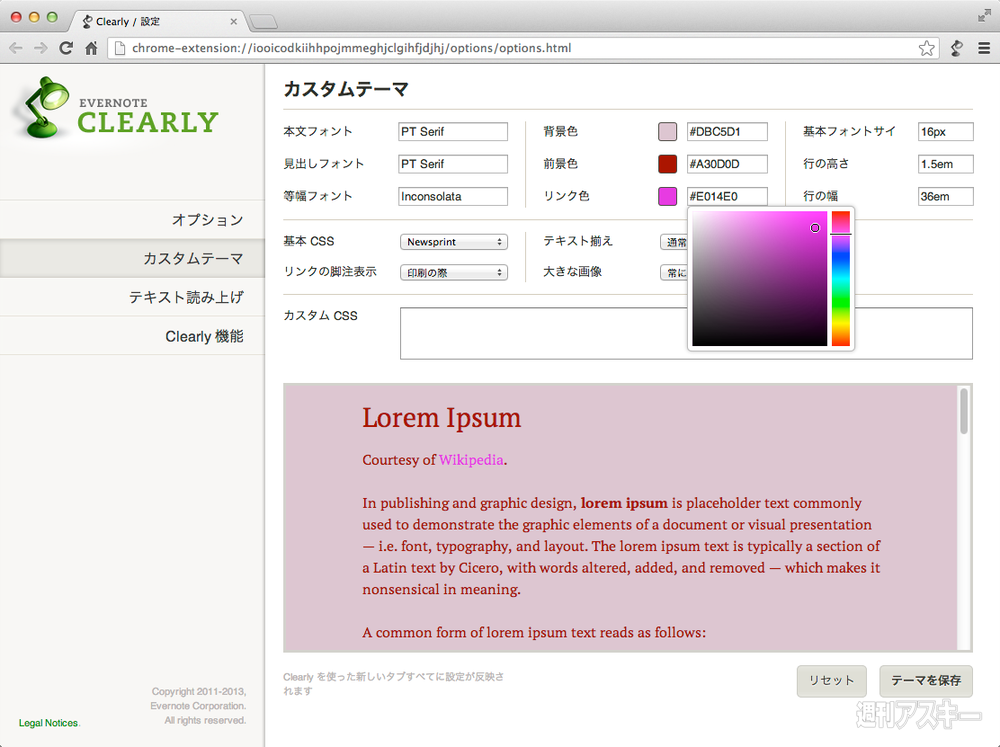Click the 36em line width field
The image size is (1000, 747).
[x=945, y=196]
